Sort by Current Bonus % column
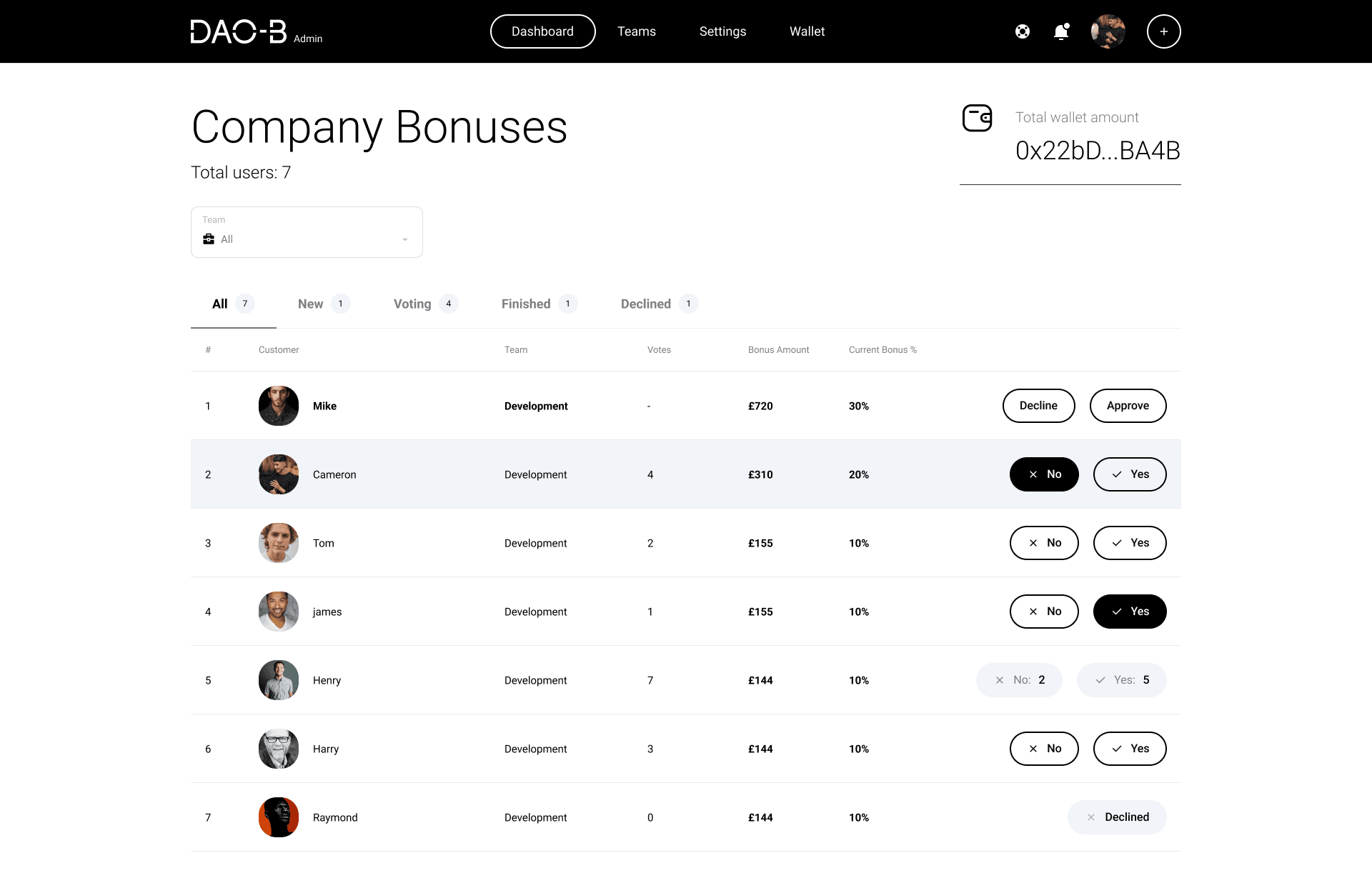The image size is (1372, 878). [x=883, y=350]
